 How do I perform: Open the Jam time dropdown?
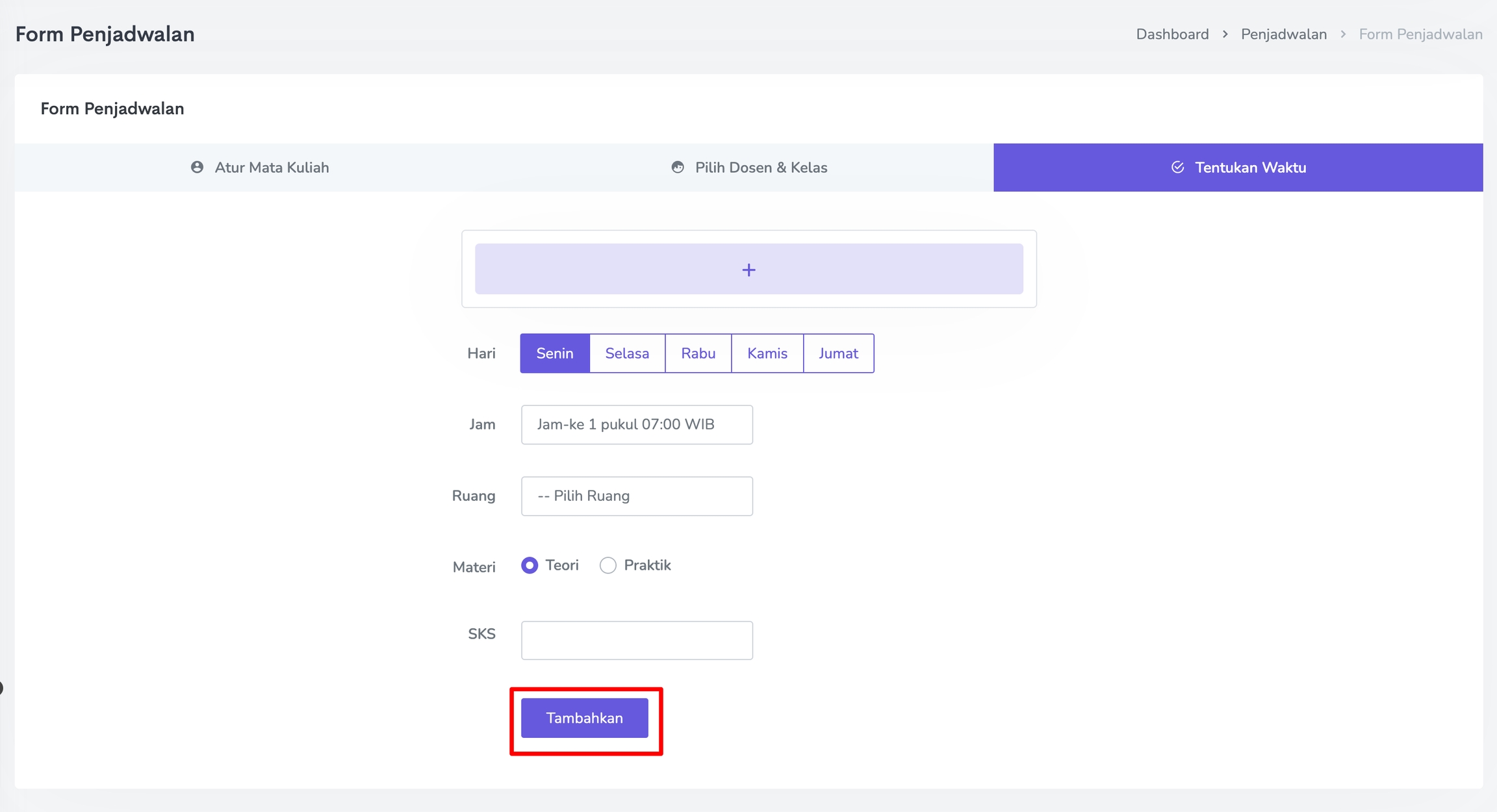pyautogui.click(x=637, y=425)
